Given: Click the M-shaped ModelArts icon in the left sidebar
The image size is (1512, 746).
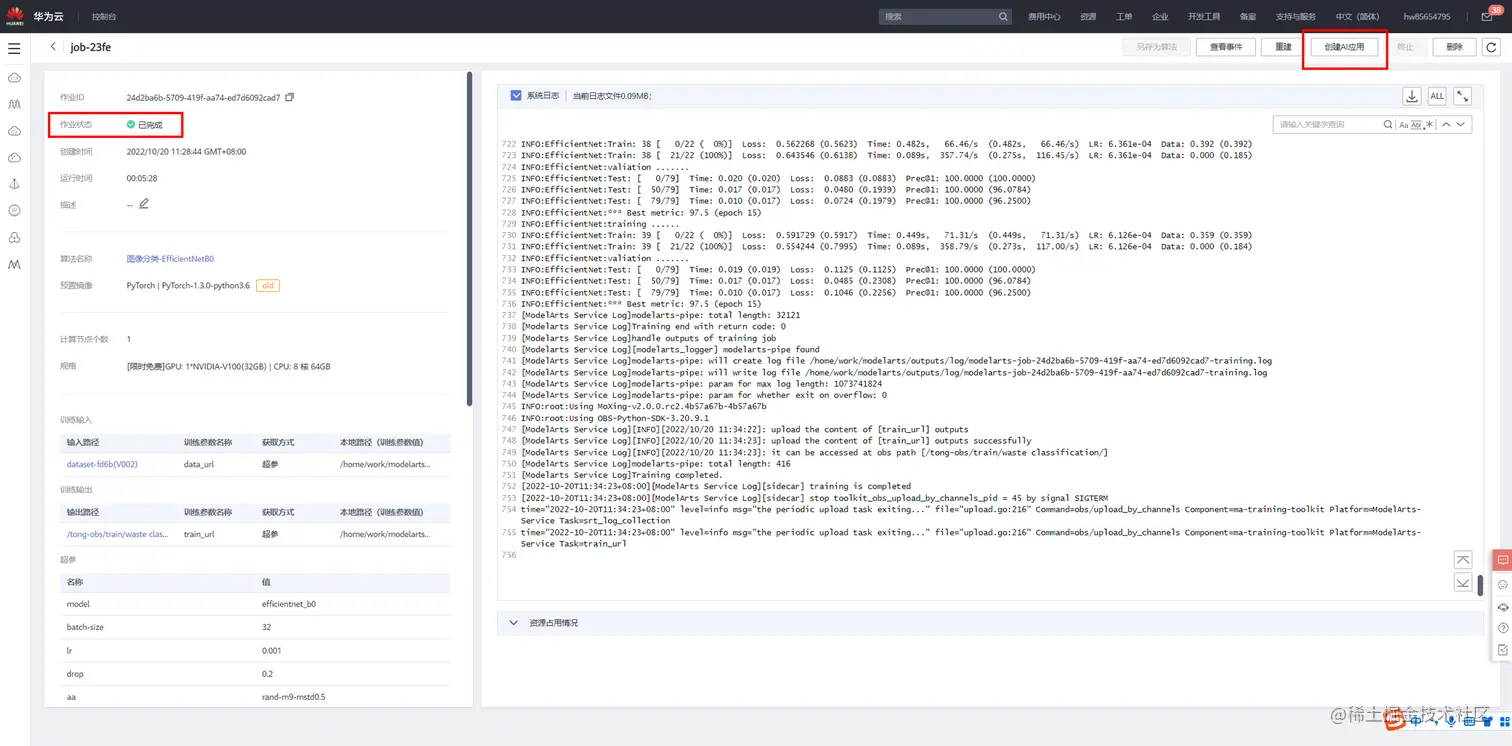Looking at the screenshot, I should pos(14,264).
